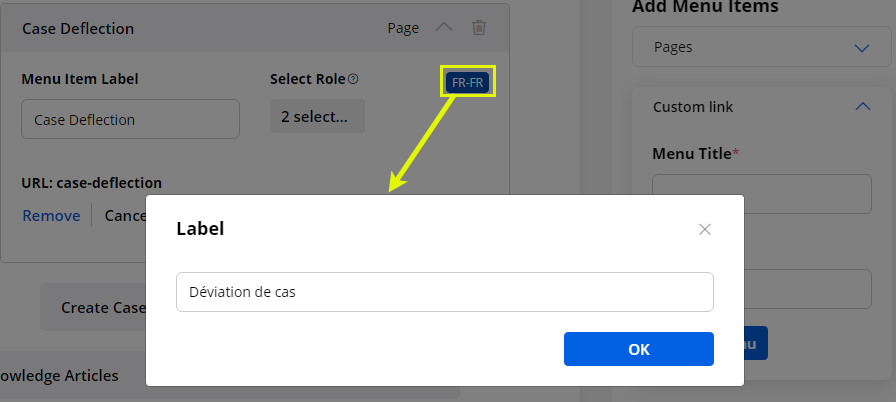Open the Select Role dropdown showing 2 selected
896x402 pixels.
point(316,117)
